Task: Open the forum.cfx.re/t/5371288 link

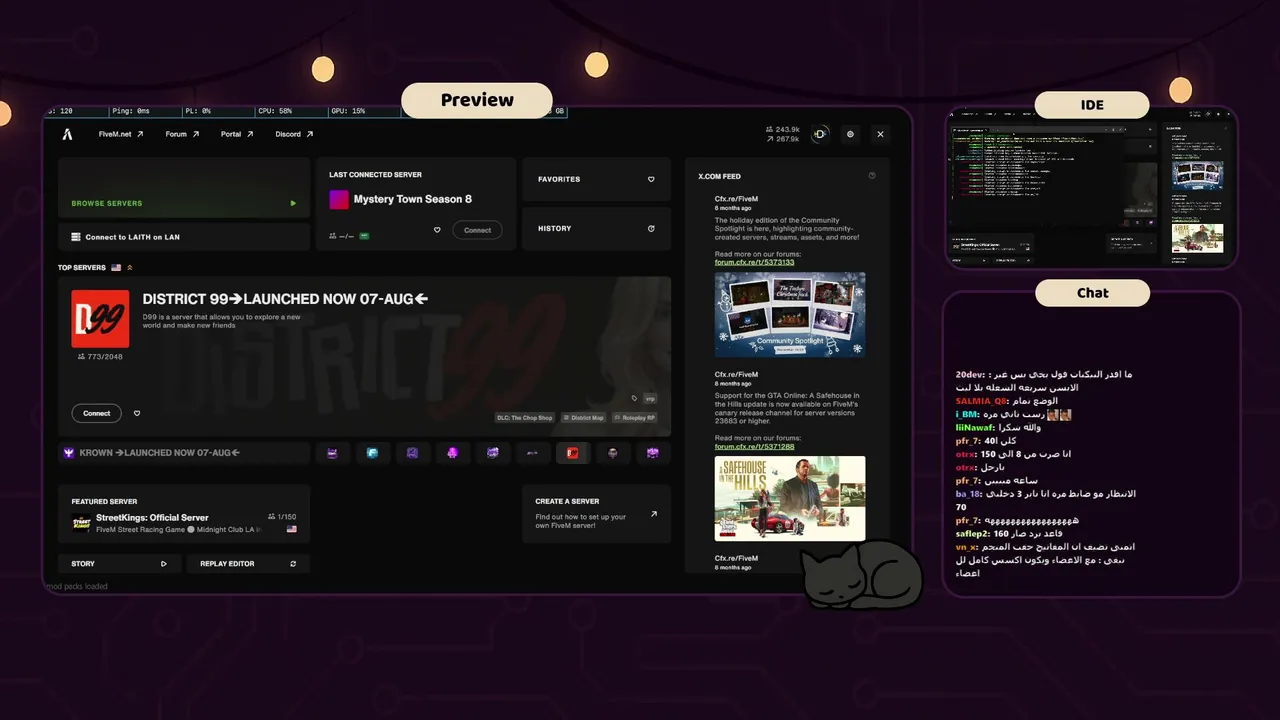Action: (x=754, y=446)
